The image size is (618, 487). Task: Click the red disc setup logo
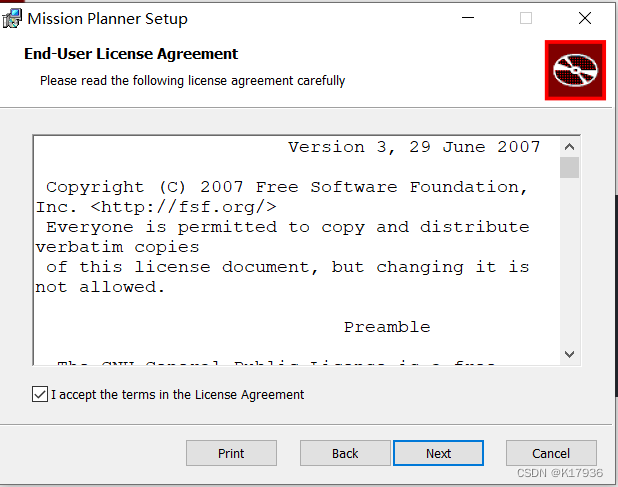(575, 70)
